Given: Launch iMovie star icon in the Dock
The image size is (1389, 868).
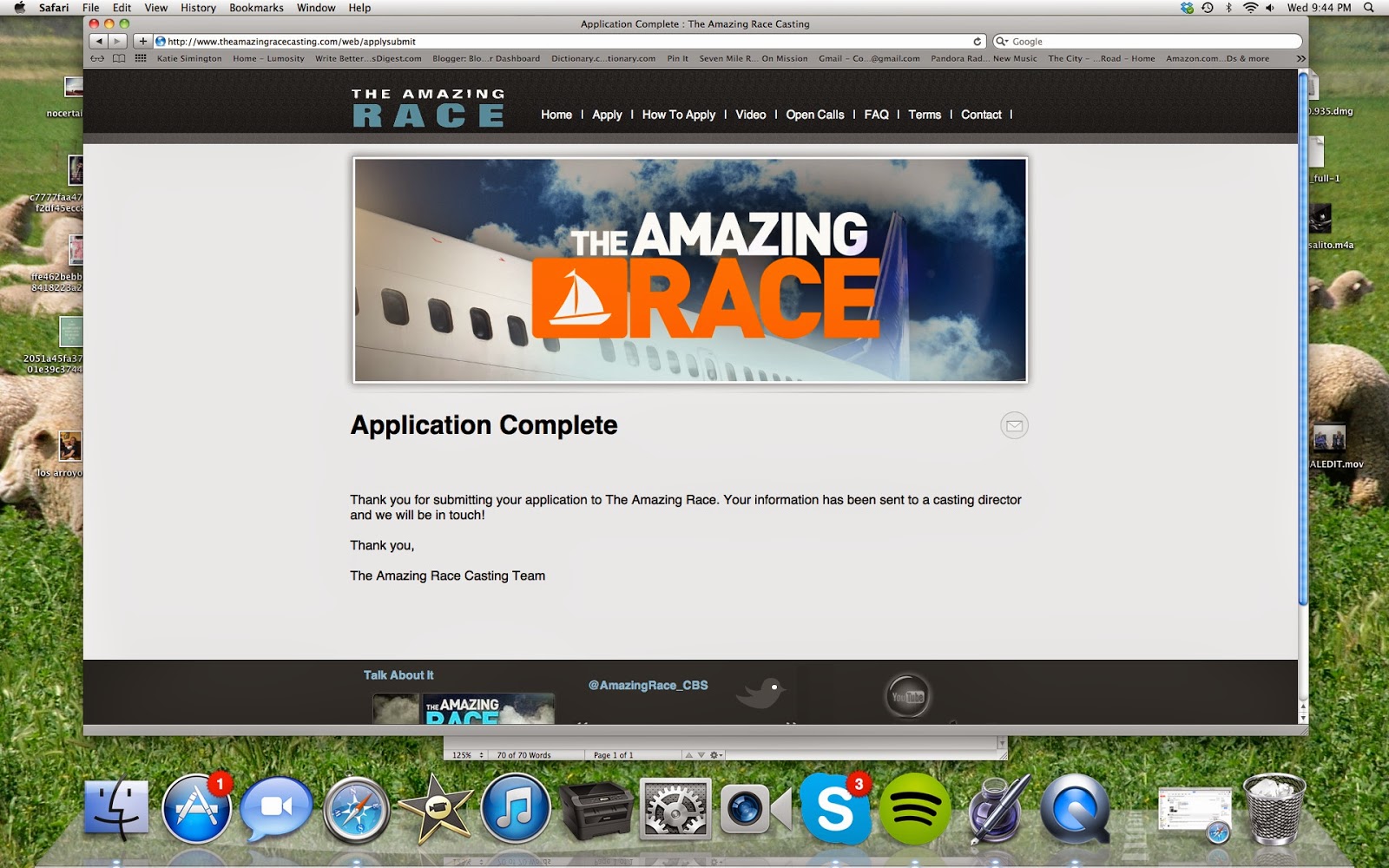Looking at the screenshot, I should pos(436,809).
